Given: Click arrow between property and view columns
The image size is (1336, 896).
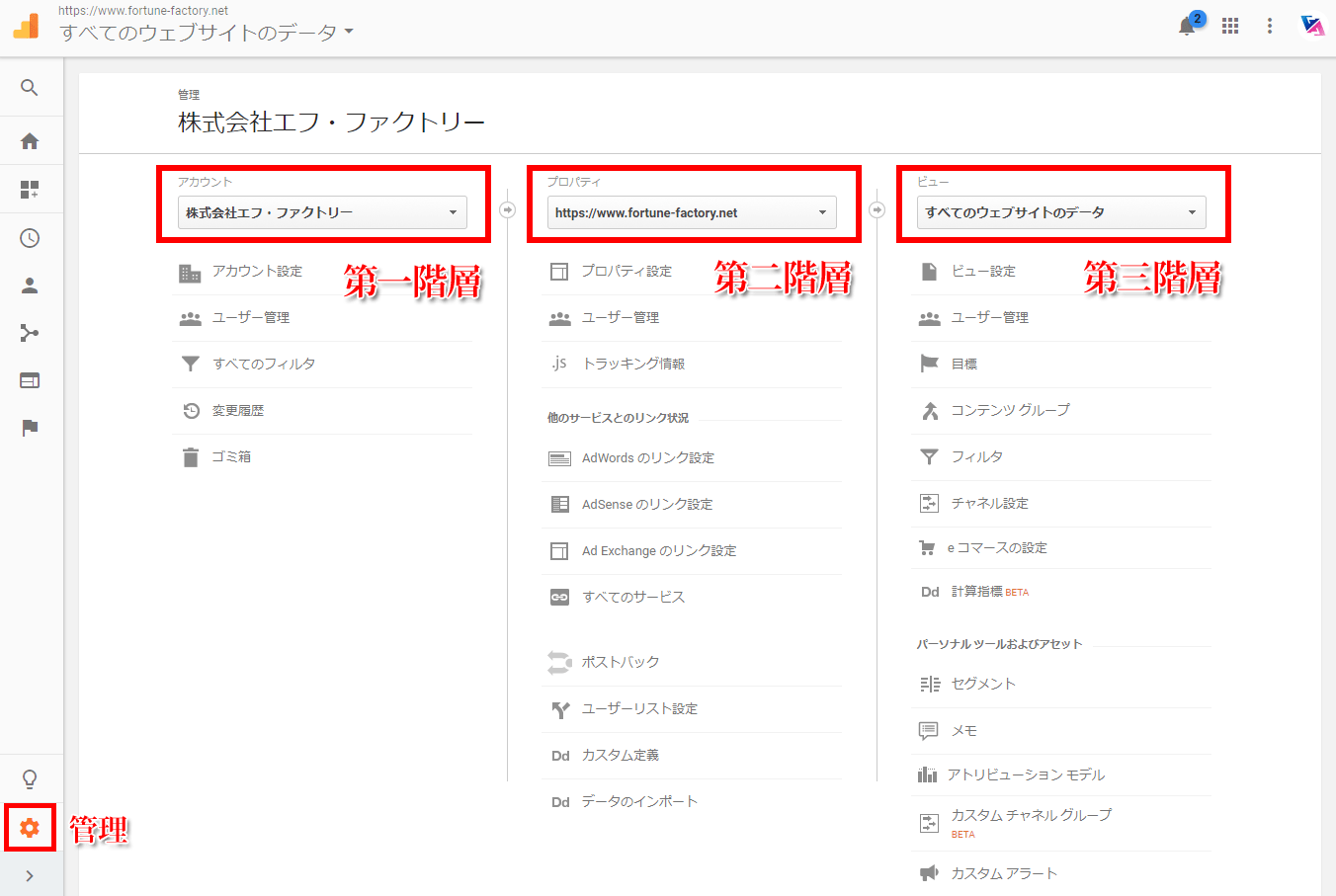Looking at the screenshot, I should point(877,209).
